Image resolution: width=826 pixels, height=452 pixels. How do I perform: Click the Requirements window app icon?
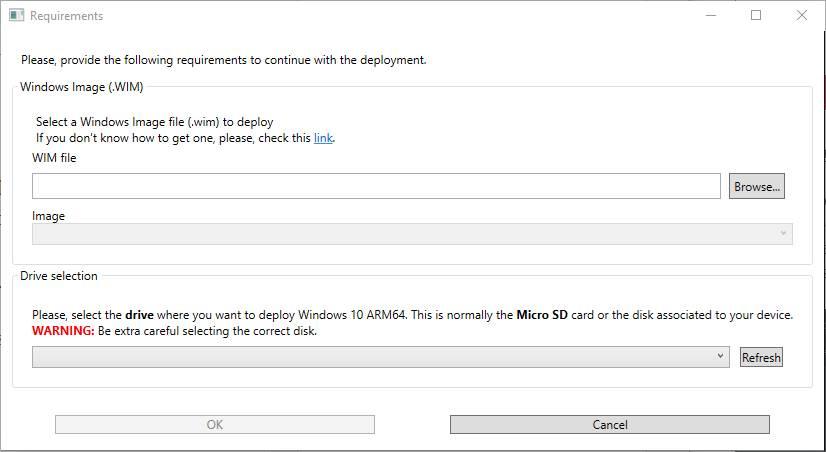tap(16, 16)
